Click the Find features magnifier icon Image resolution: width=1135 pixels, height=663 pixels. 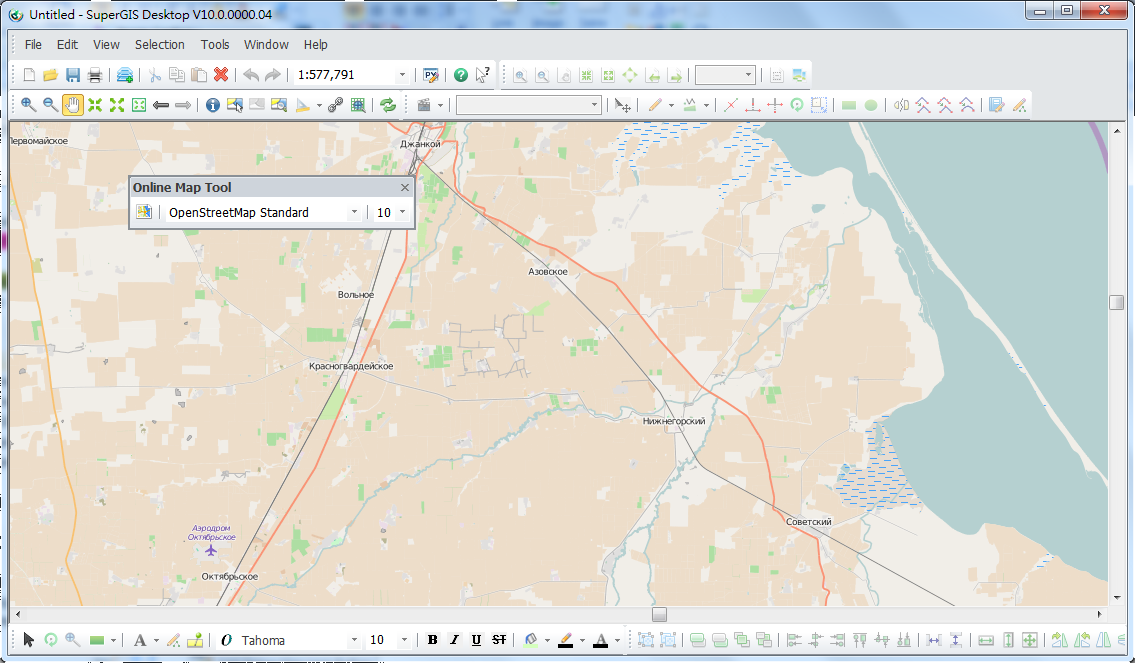click(279, 105)
